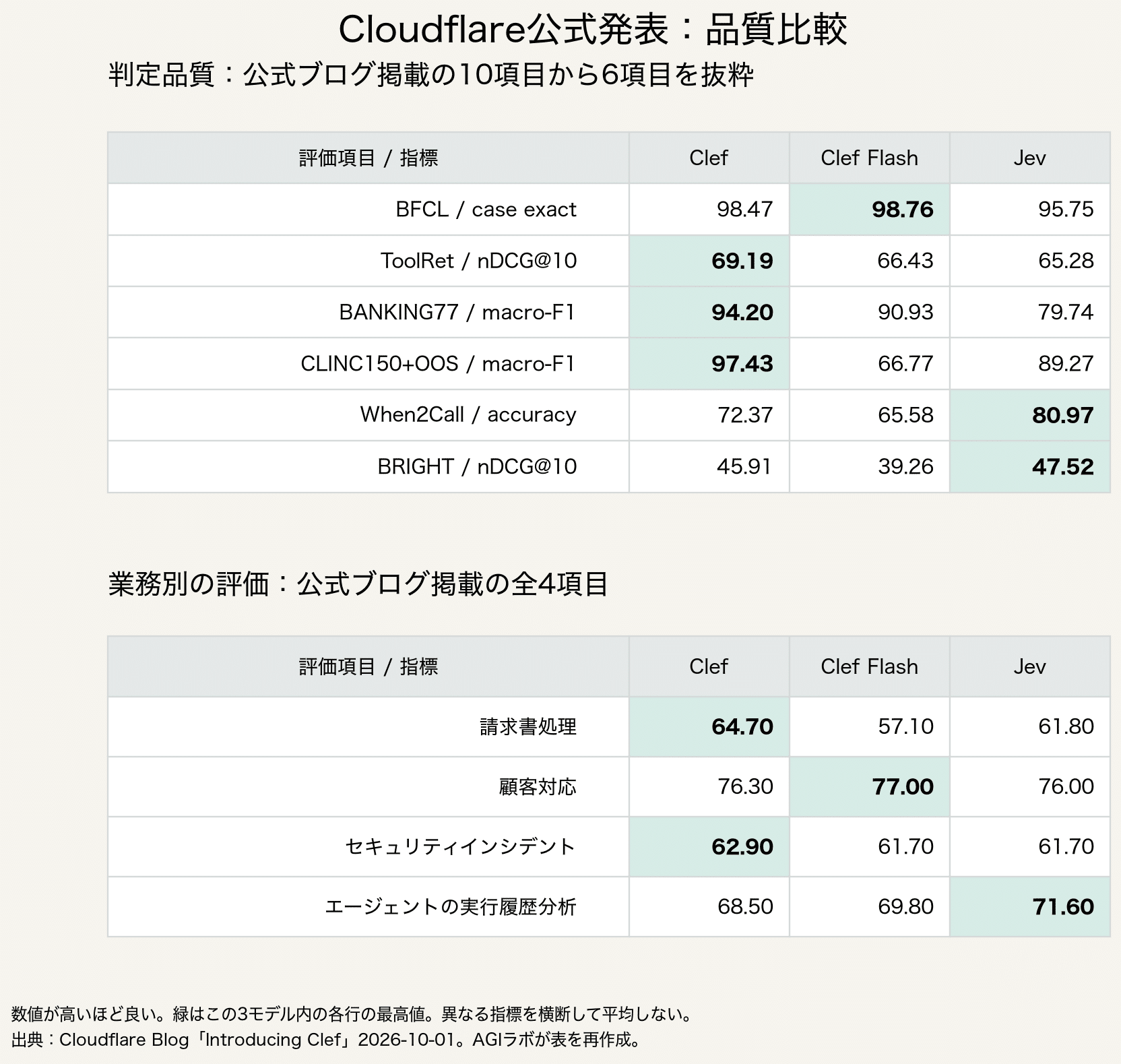Click the "エージェントの実行履歴分析" row label
This screenshot has width=1121, height=1064.
click(x=451, y=907)
